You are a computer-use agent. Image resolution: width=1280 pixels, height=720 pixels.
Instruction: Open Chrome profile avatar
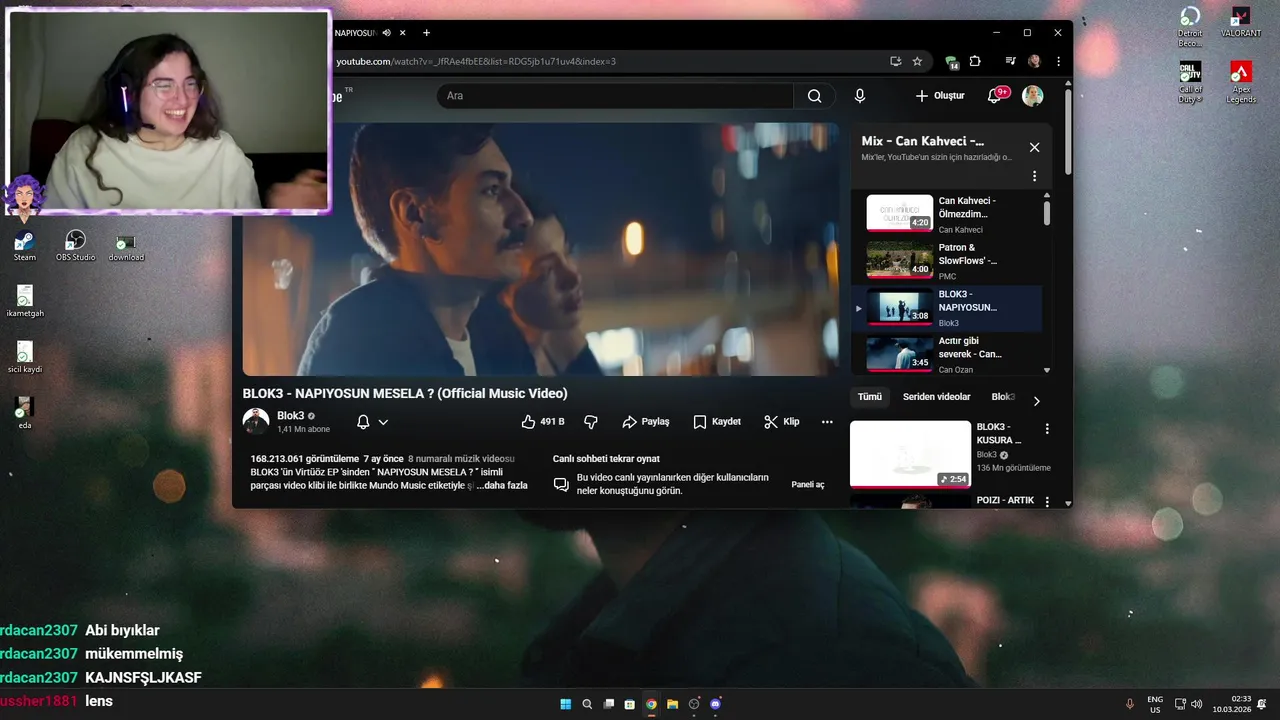(x=1034, y=61)
